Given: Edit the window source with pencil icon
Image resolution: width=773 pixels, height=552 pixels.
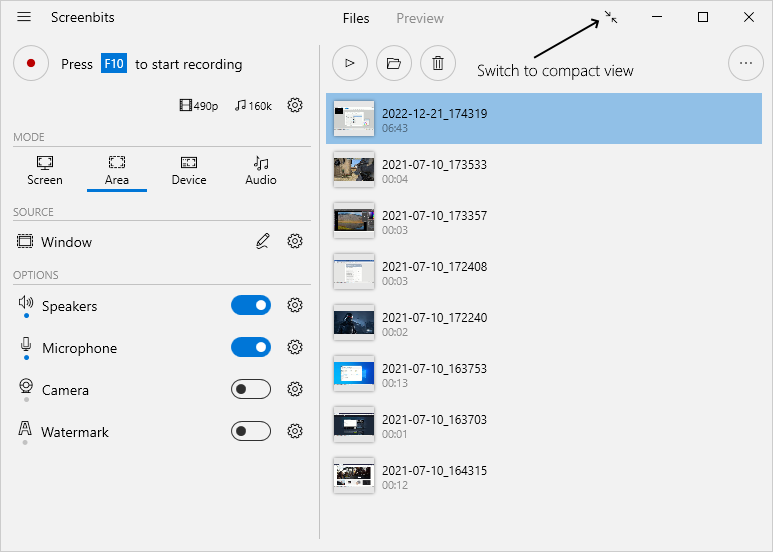Looking at the screenshot, I should pos(263,241).
